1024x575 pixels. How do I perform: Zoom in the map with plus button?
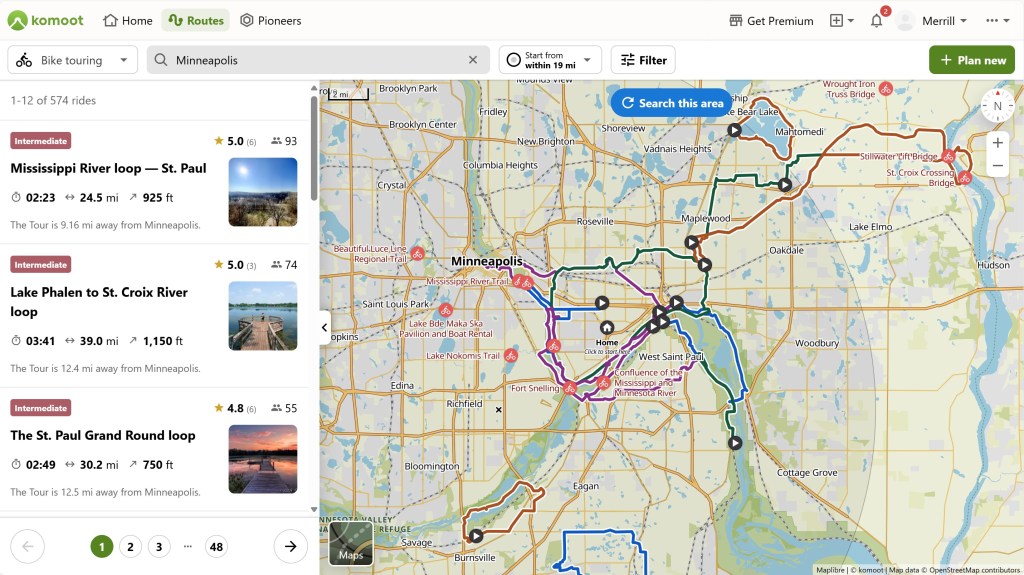tap(997, 143)
